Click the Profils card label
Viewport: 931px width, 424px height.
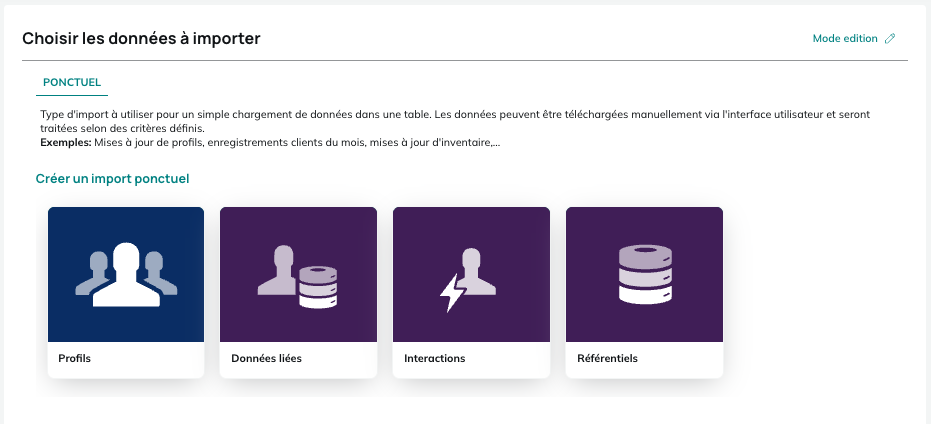pos(74,359)
